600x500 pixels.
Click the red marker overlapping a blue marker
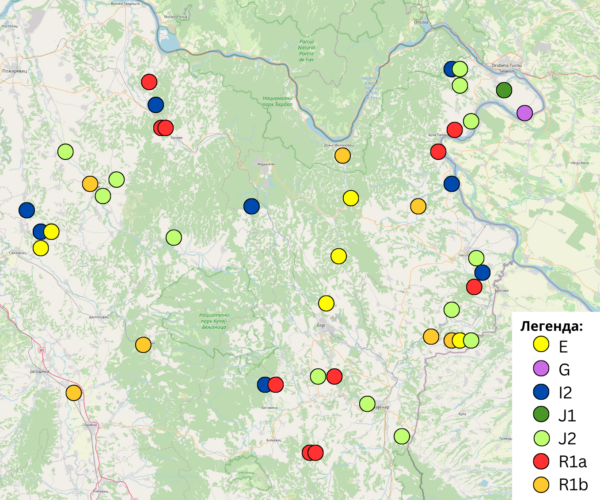(276, 385)
